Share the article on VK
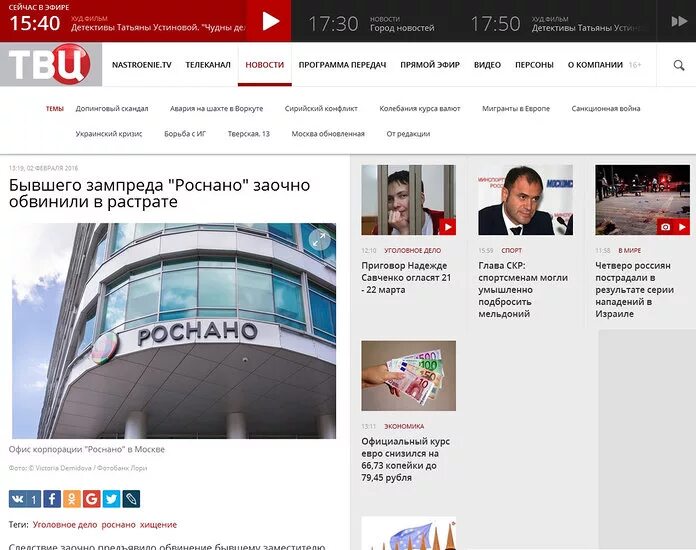Image resolution: width=696 pixels, height=550 pixels. point(17,499)
